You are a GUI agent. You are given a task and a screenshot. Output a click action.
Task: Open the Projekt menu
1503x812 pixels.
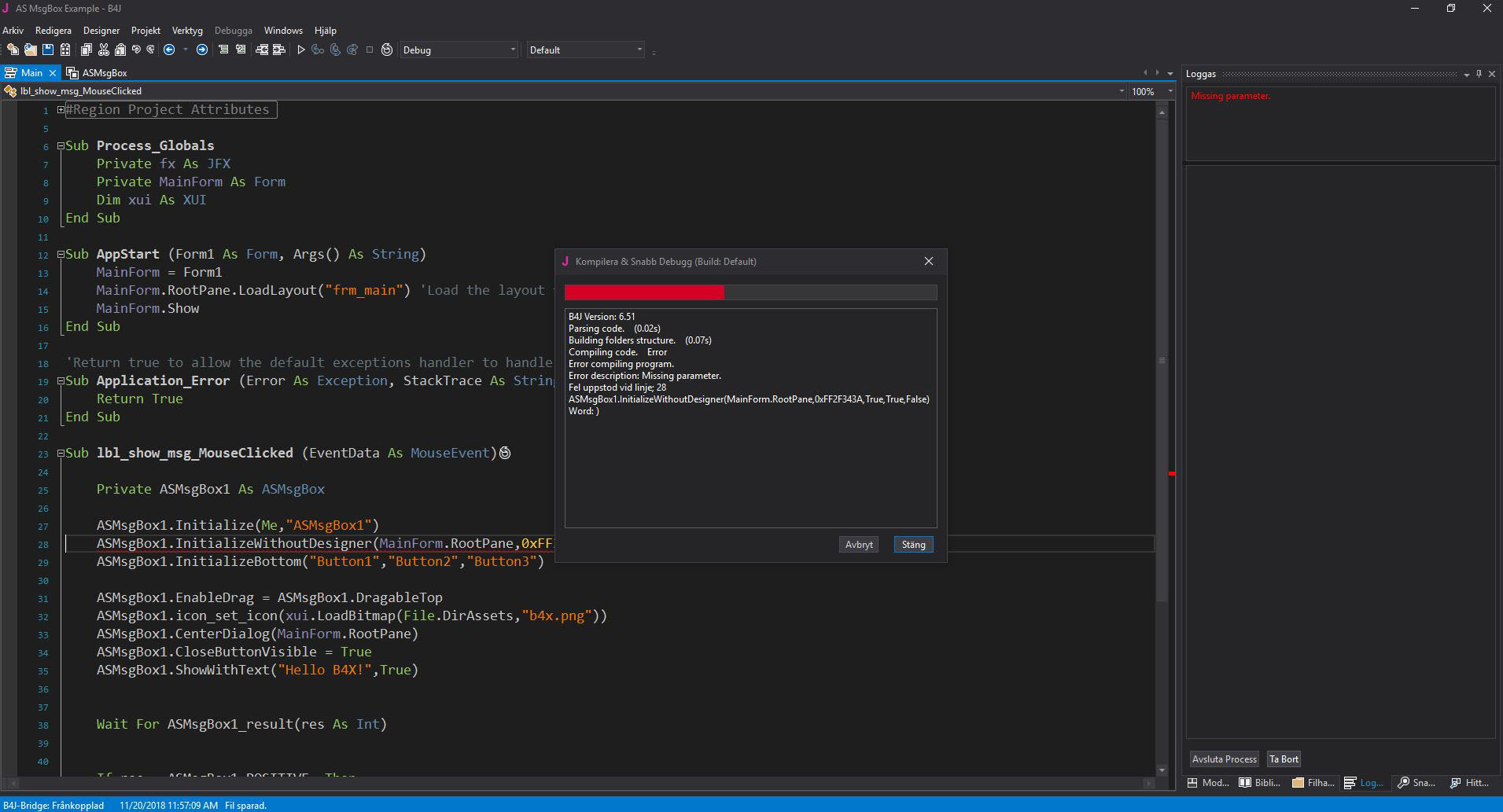pos(146,31)
